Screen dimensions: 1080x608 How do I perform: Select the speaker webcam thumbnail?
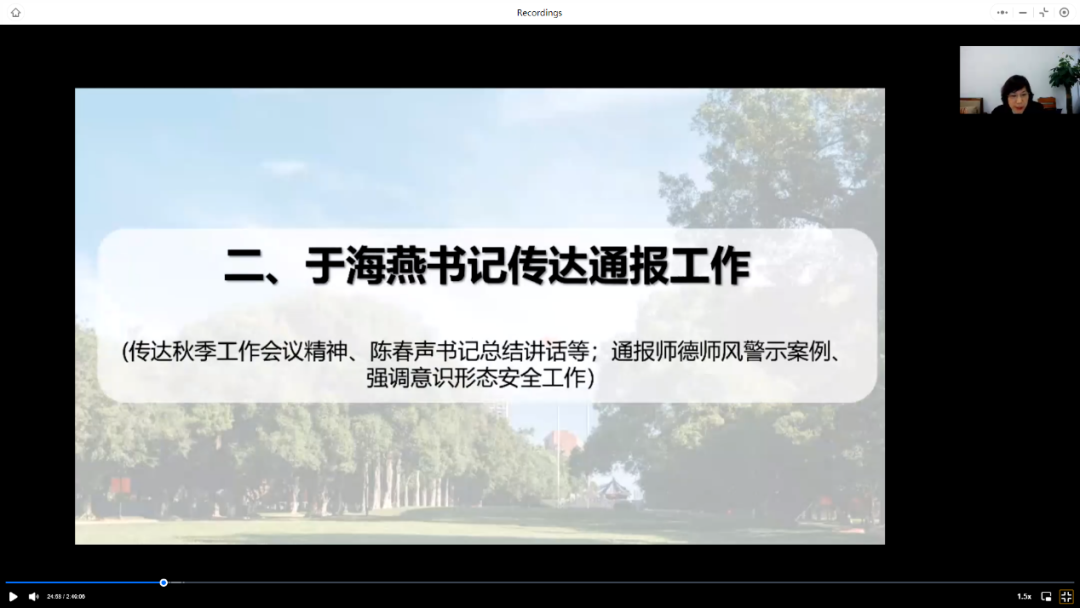[1019, 80]
